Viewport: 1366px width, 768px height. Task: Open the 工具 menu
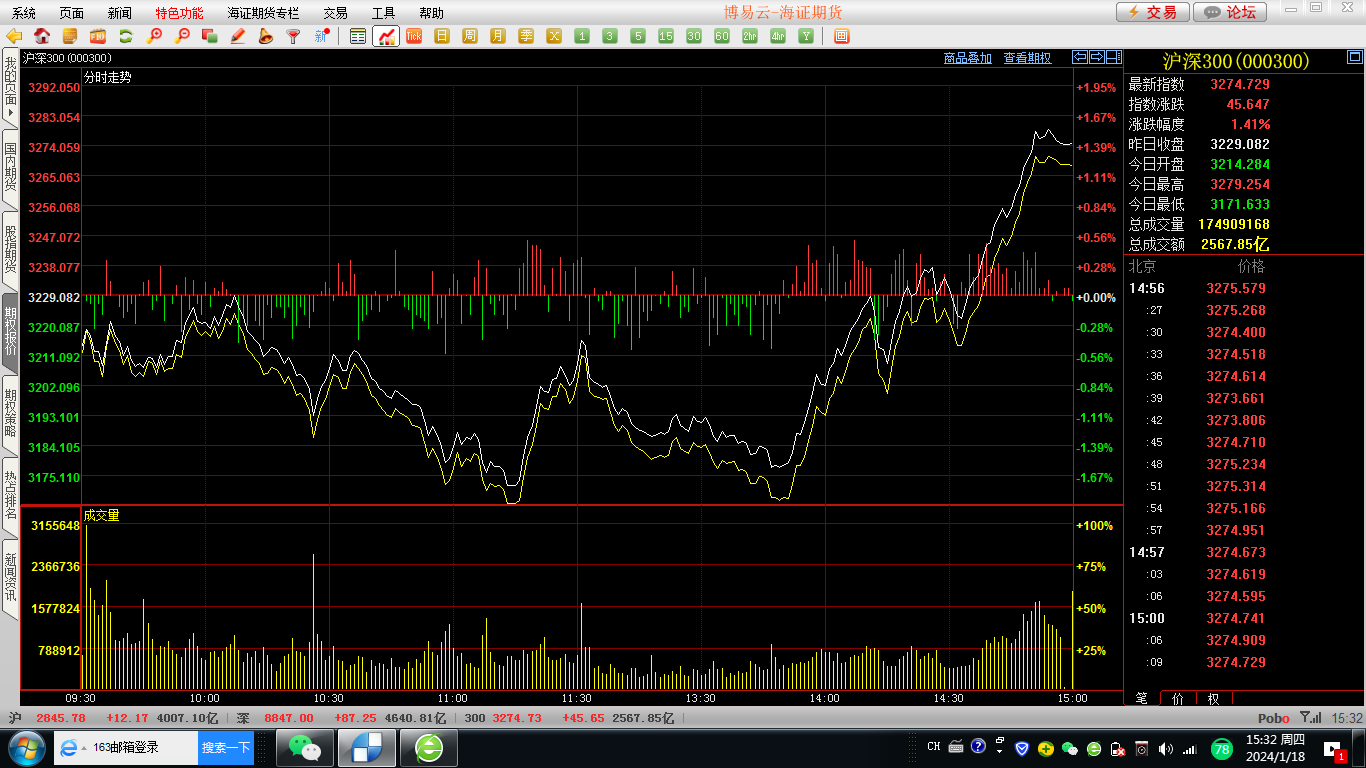click(383, 13)
